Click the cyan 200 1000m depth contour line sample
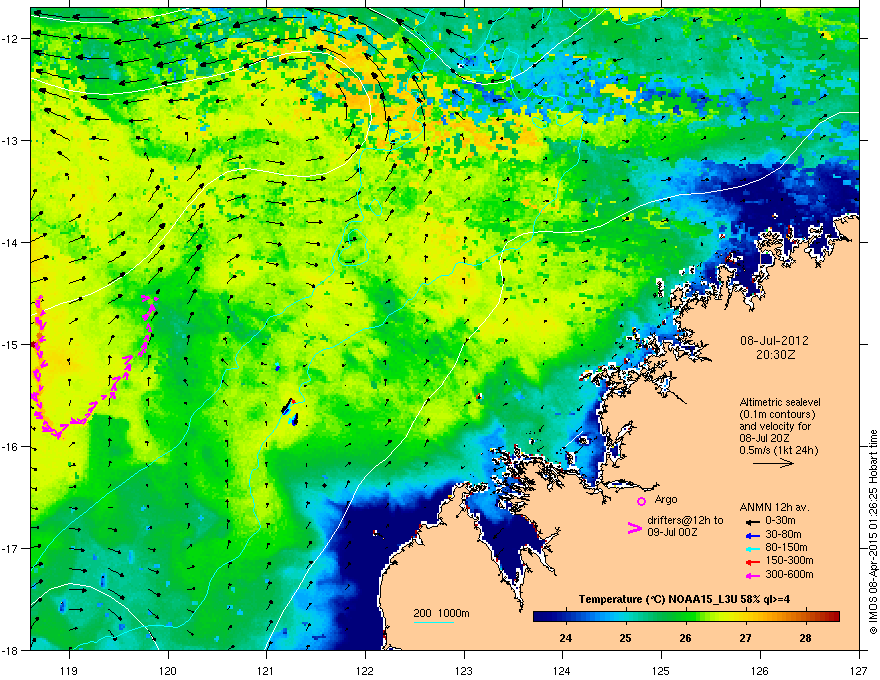 [433, 622]
